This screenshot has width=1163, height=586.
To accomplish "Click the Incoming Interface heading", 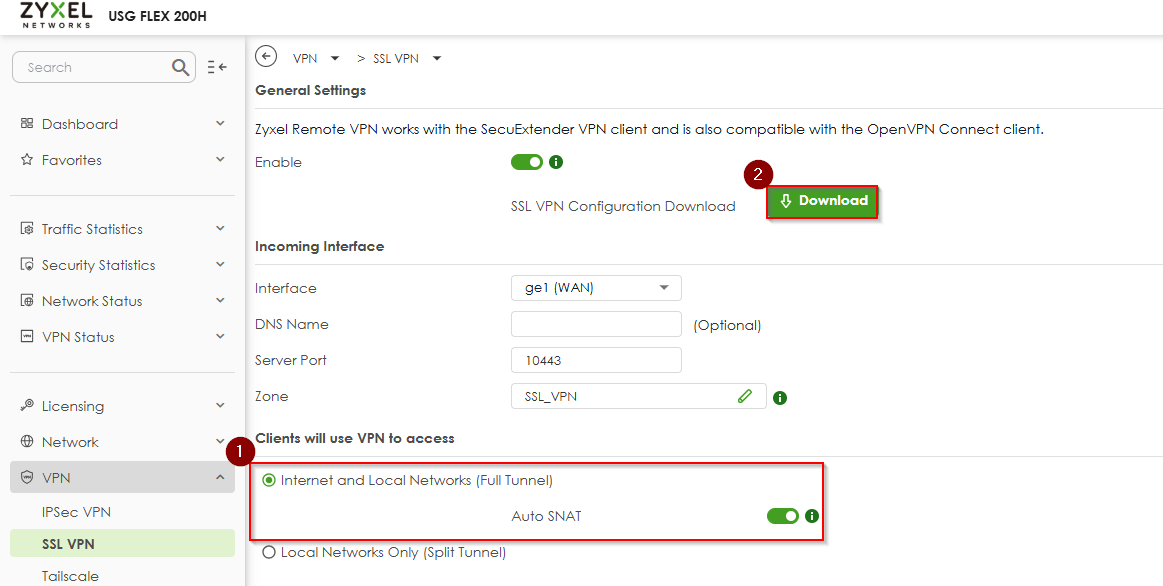I will click(320, 246).
